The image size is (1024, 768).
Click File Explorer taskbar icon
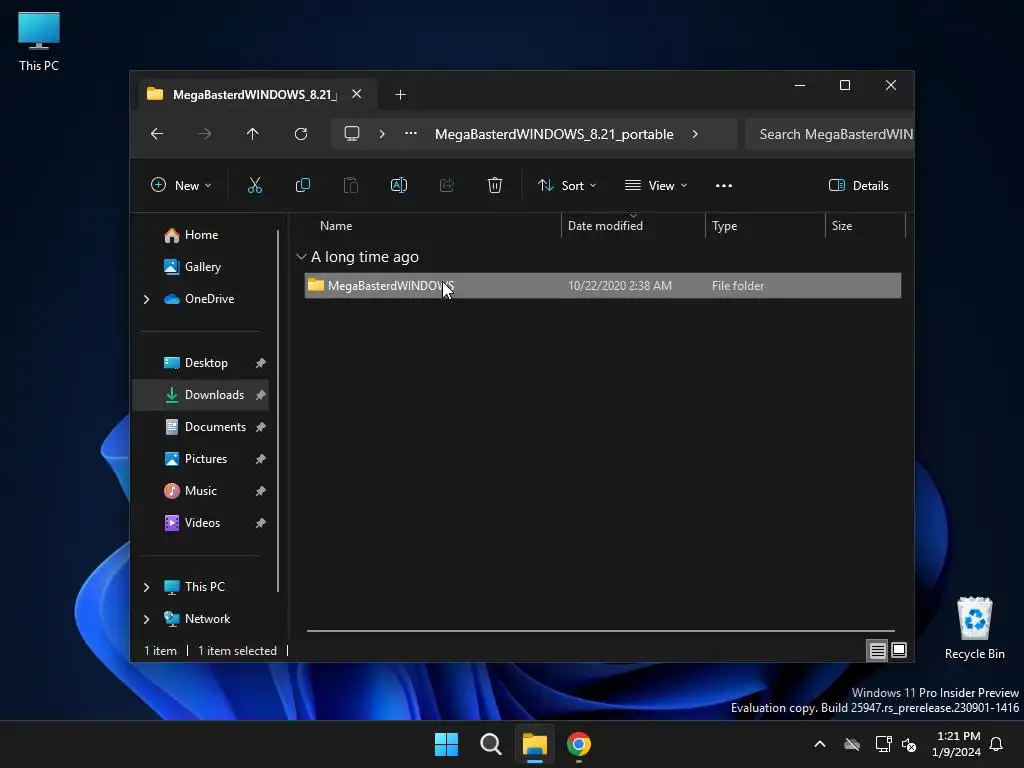tap(534, 744)
